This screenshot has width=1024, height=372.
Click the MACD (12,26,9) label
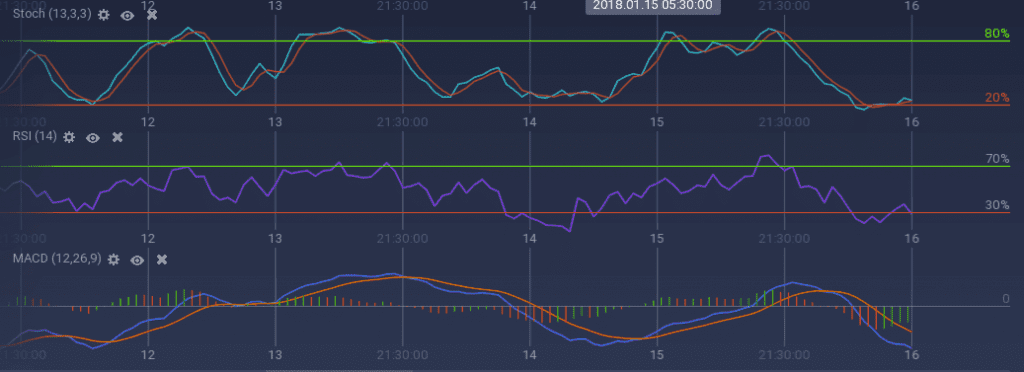click(x=57, y=259)
